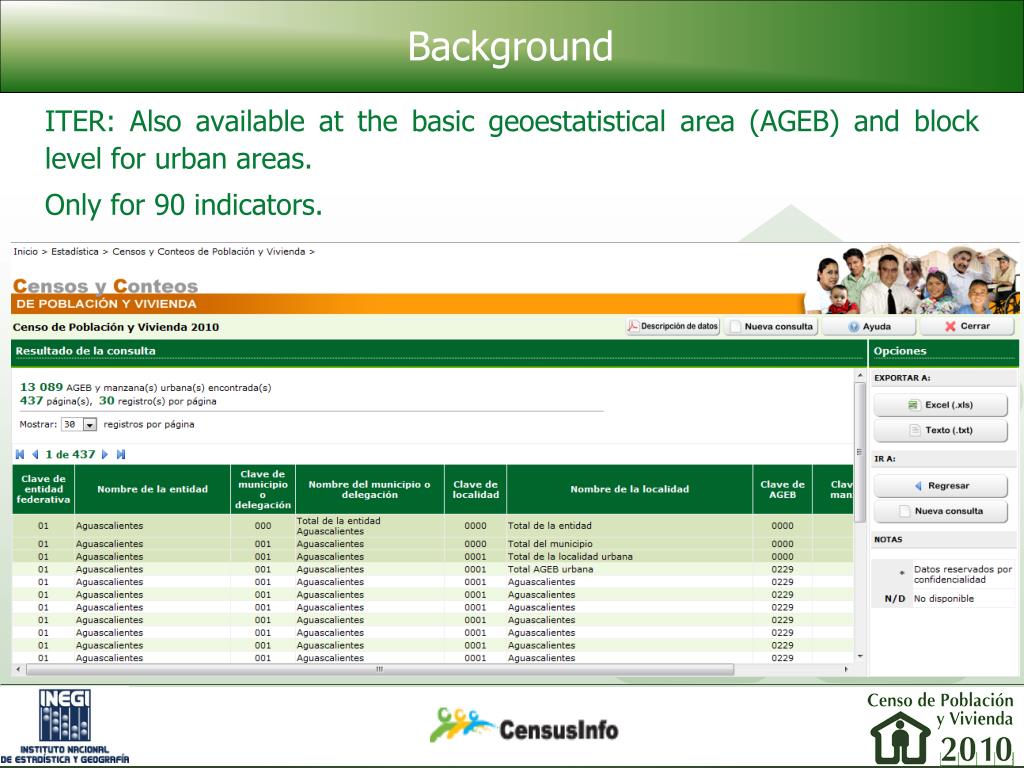
Task: Click the Inicio breadcrumb link
Action: click(25, 252)
